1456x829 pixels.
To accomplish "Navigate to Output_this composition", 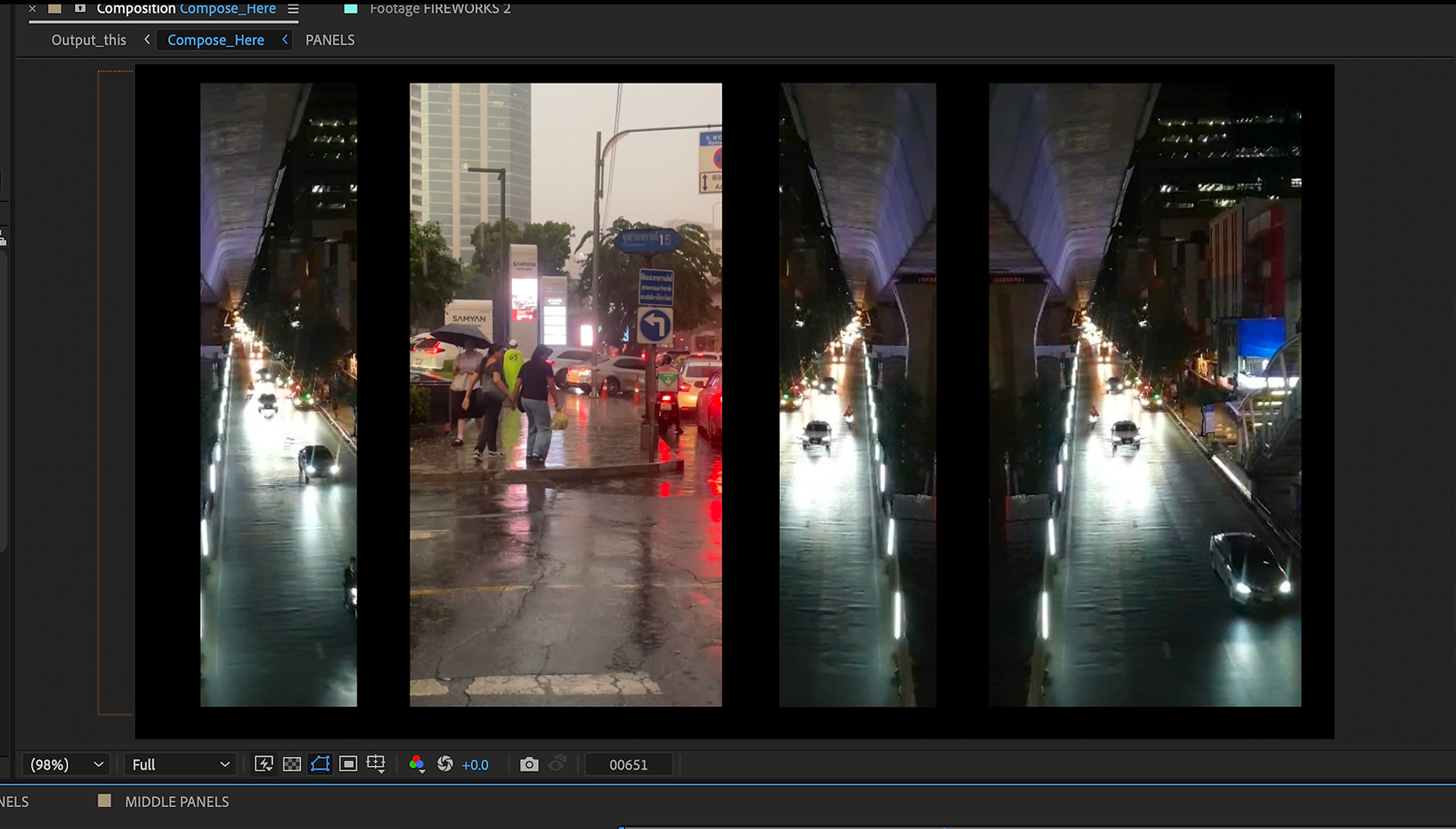I will [89, 40].
